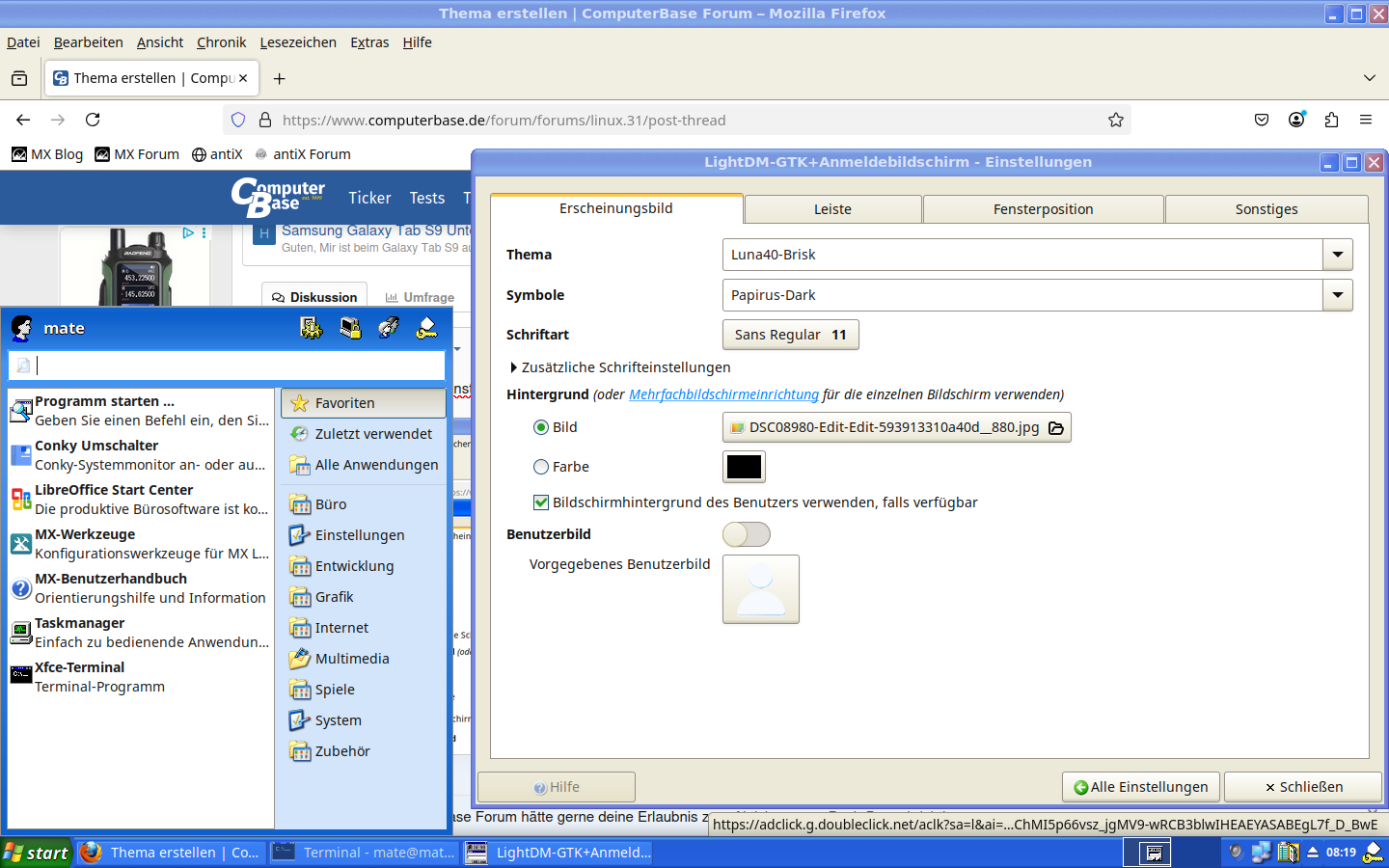The image size is (1389, 868).
Task: Bookmark page with the star icon
Action: (1116, 120)
